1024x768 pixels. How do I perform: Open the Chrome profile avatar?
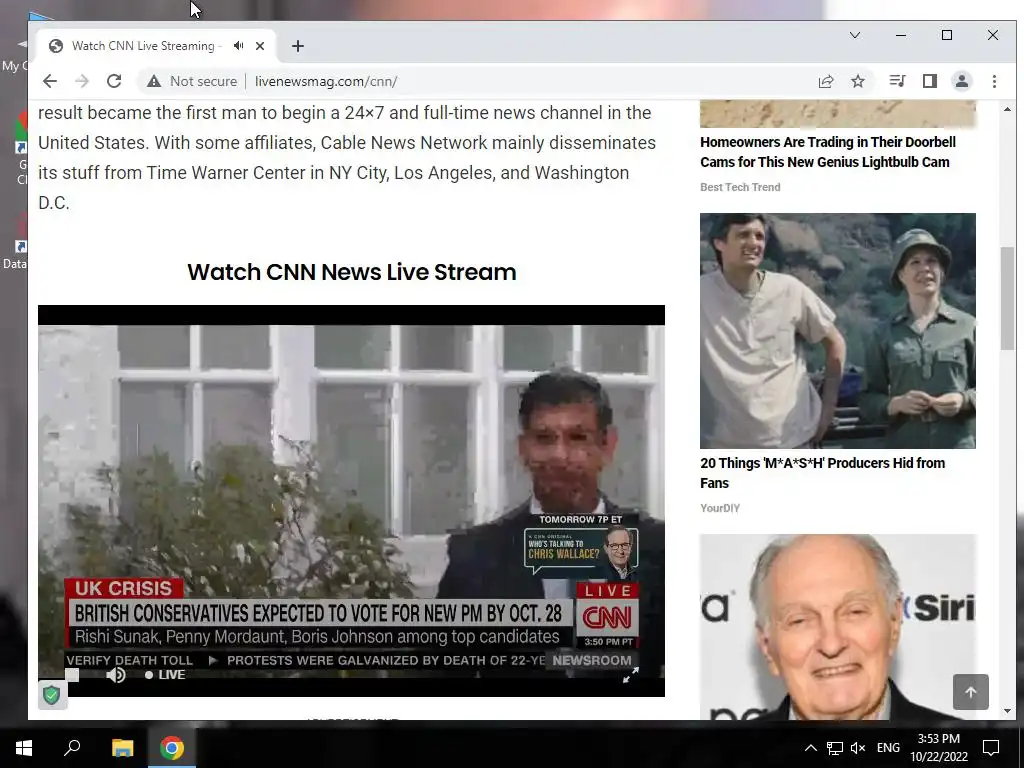point(962,81)
